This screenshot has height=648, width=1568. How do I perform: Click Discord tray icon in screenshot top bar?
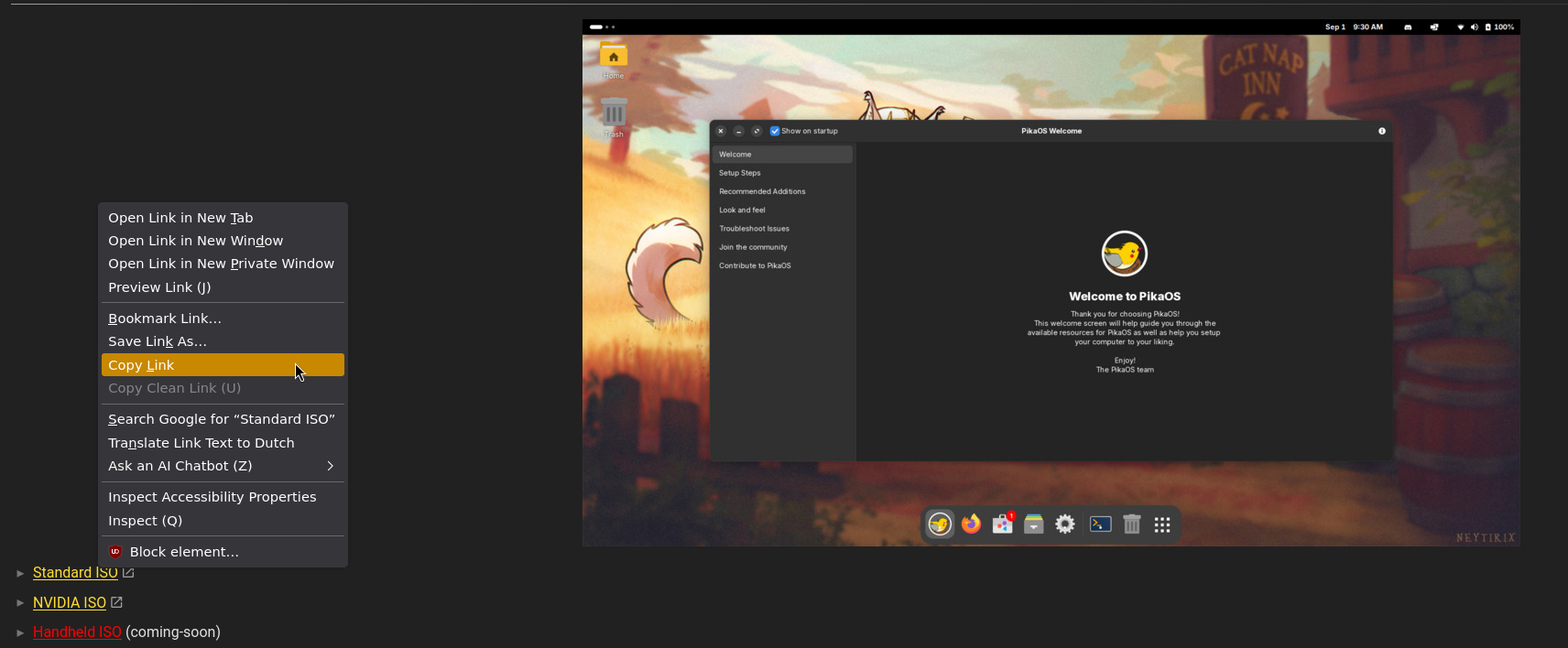[x=1408, y=27]
